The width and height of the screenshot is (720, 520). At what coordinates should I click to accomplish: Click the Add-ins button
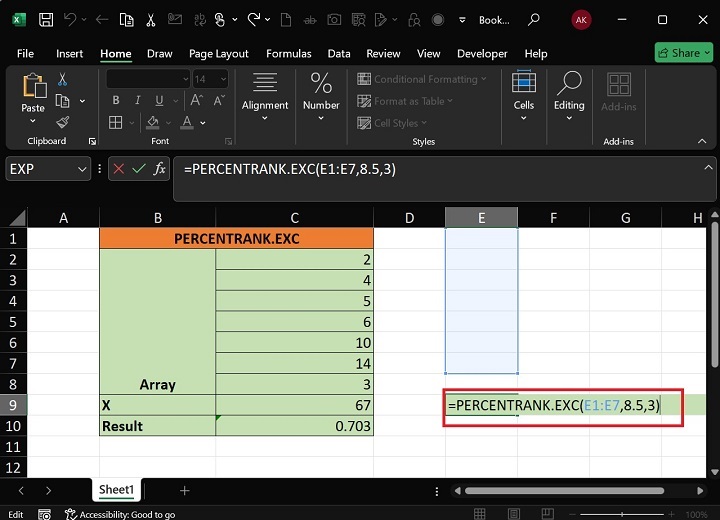coord(619,93)
